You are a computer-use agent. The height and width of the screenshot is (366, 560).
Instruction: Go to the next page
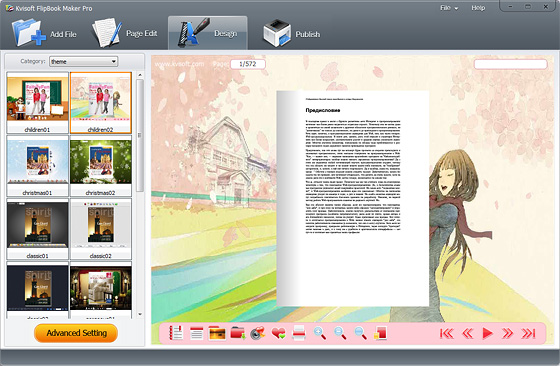[x=507, y=333]
